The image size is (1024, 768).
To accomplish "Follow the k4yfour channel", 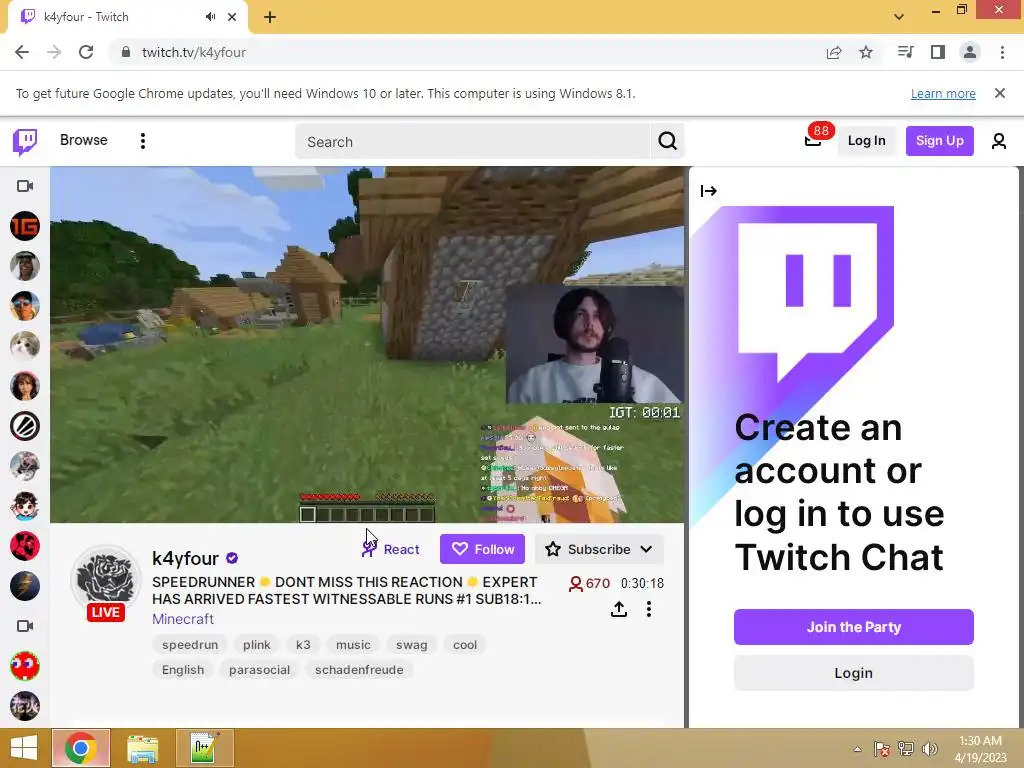I will coord(482,549).
